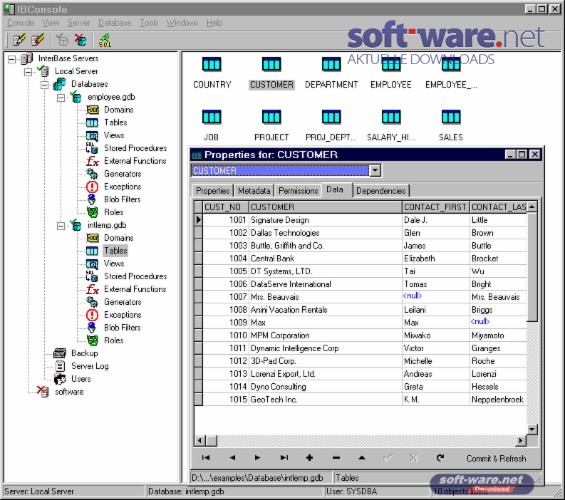Click the Unregister Server toolbar icon
565x500 pixels.
[38, 40]
